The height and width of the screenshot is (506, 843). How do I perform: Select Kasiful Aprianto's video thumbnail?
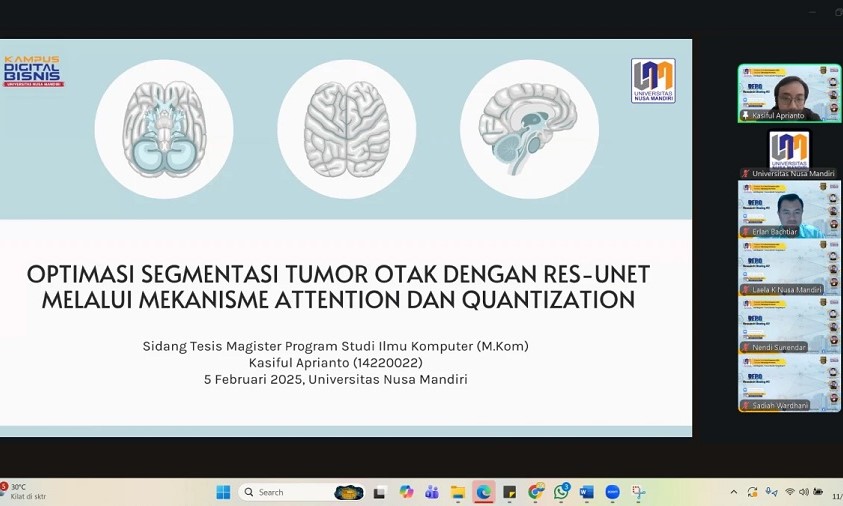[789, 93]
